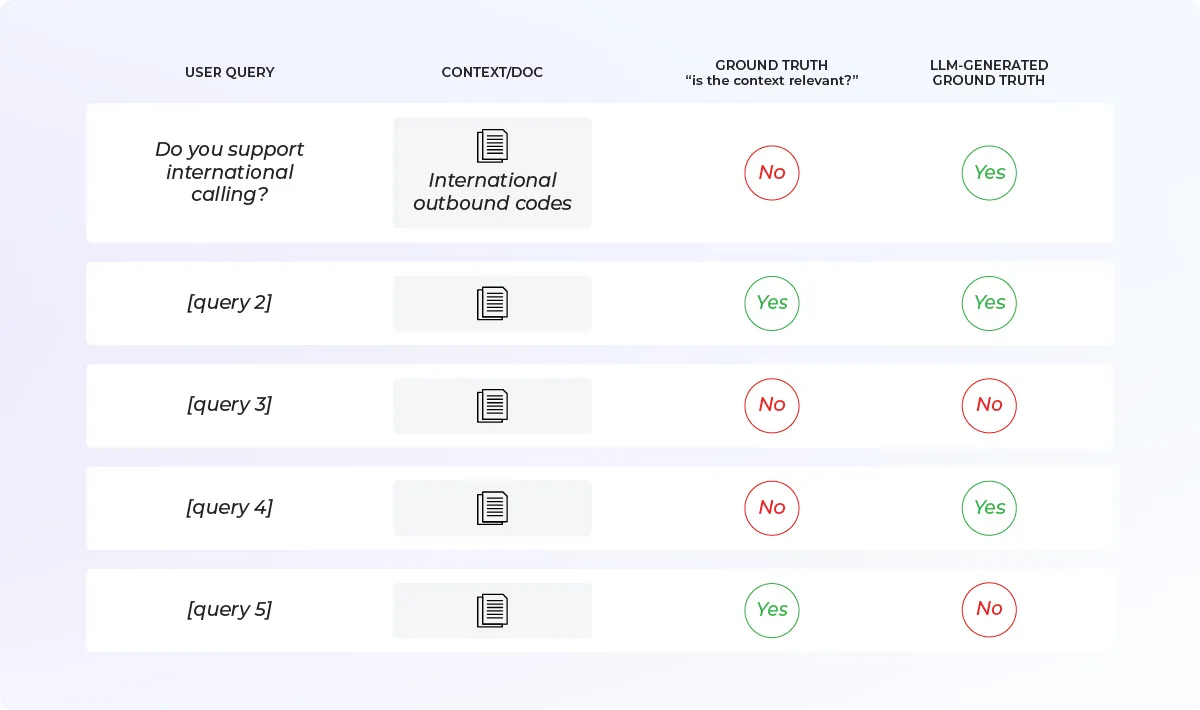This screenshot has width=1200, height=710.
Task: Click query 3 LLM-generated No circle
Action: [x=989, y=405]
